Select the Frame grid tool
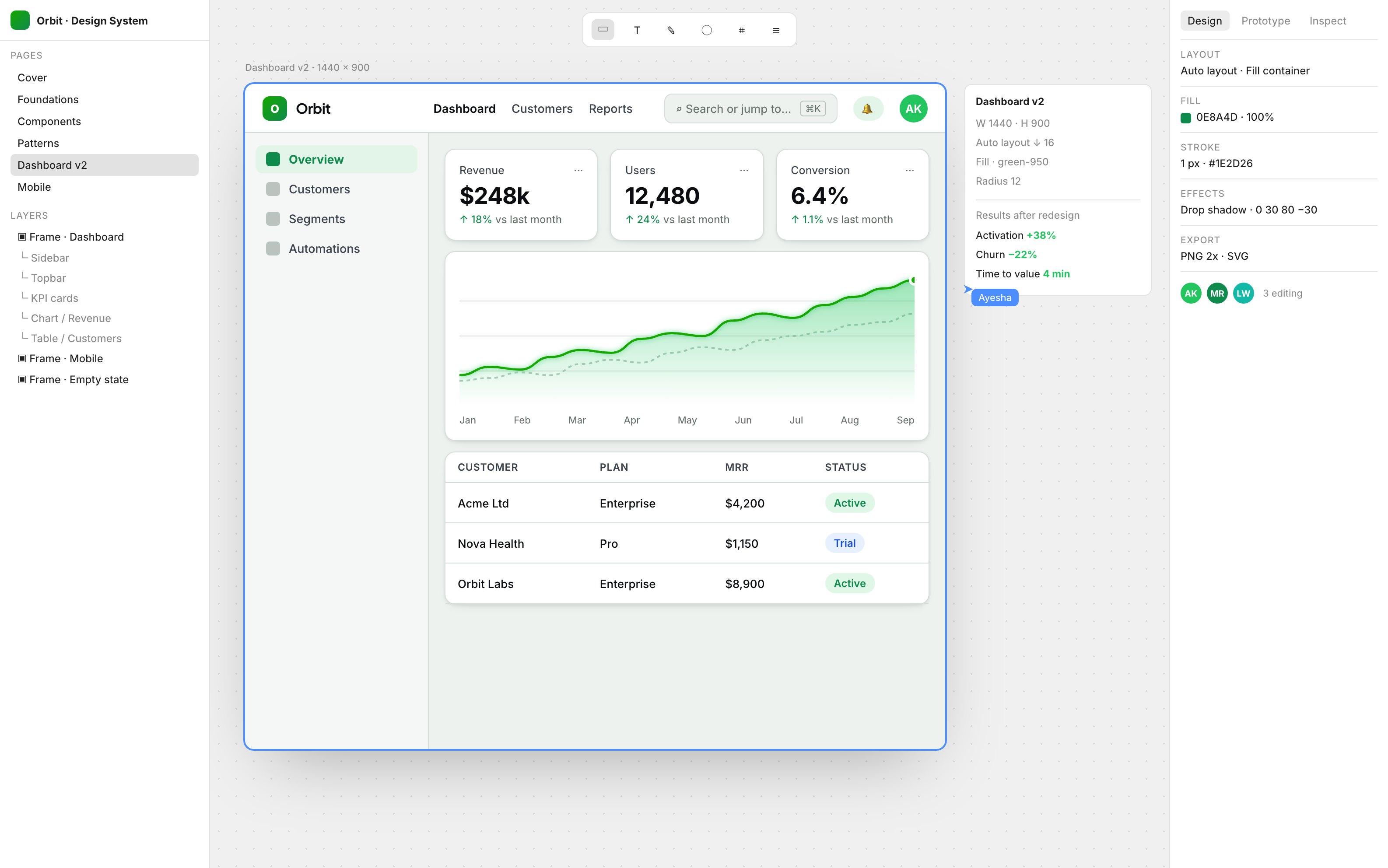This screenshot has width=1388, height=868. (742, 30)
